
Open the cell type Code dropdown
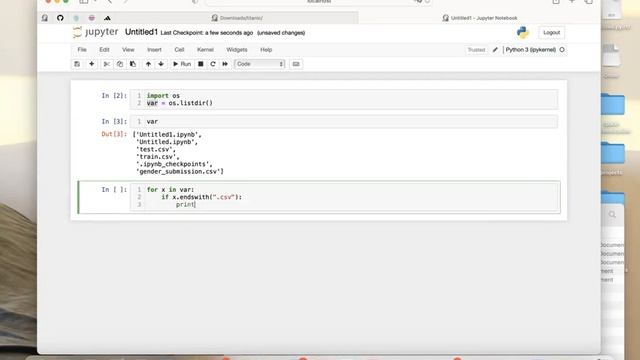point(260,64)
